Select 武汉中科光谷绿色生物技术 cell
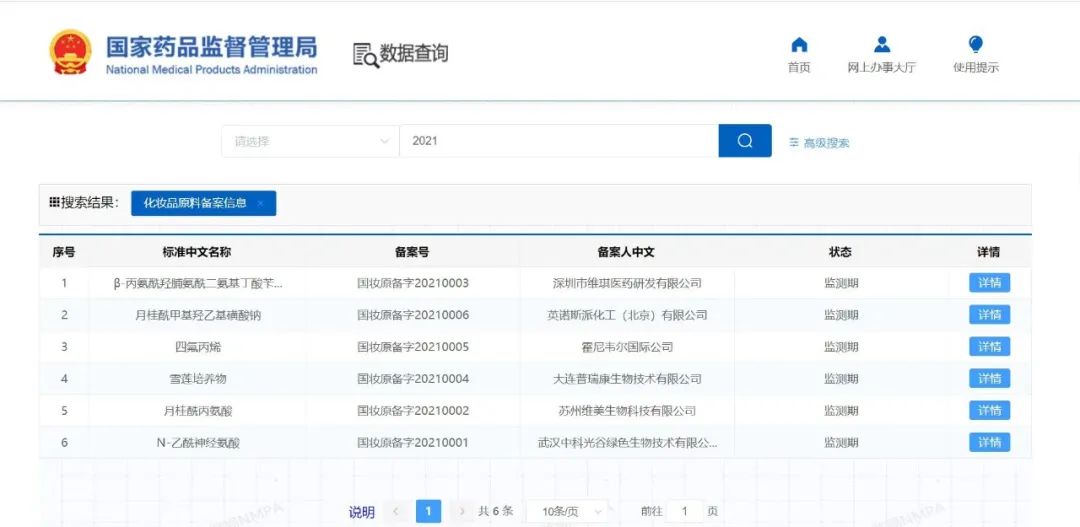Image resolution: width=1080 pixels, height=527 pixels. tap(627, 443)
